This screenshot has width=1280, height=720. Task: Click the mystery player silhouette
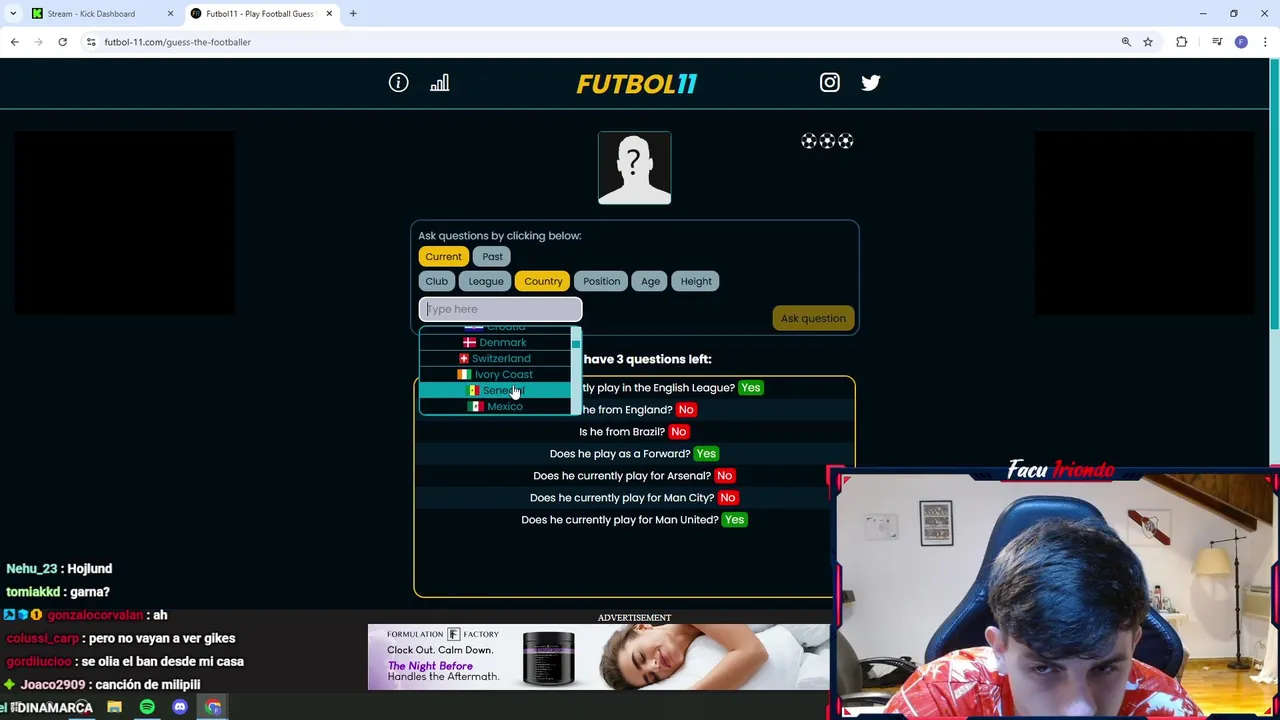[635, 168]
